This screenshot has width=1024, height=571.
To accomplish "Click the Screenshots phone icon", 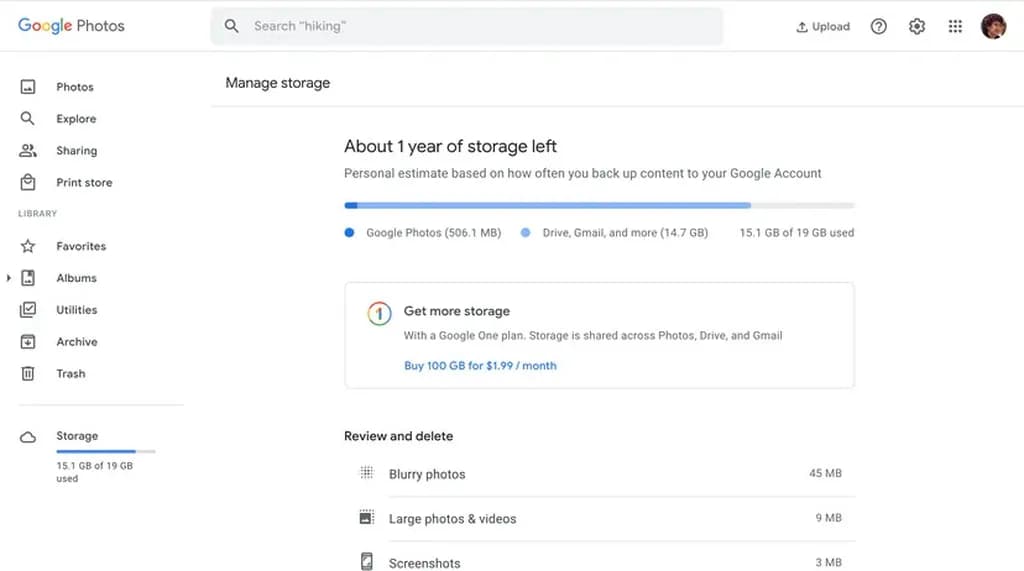I will [367, 562].
